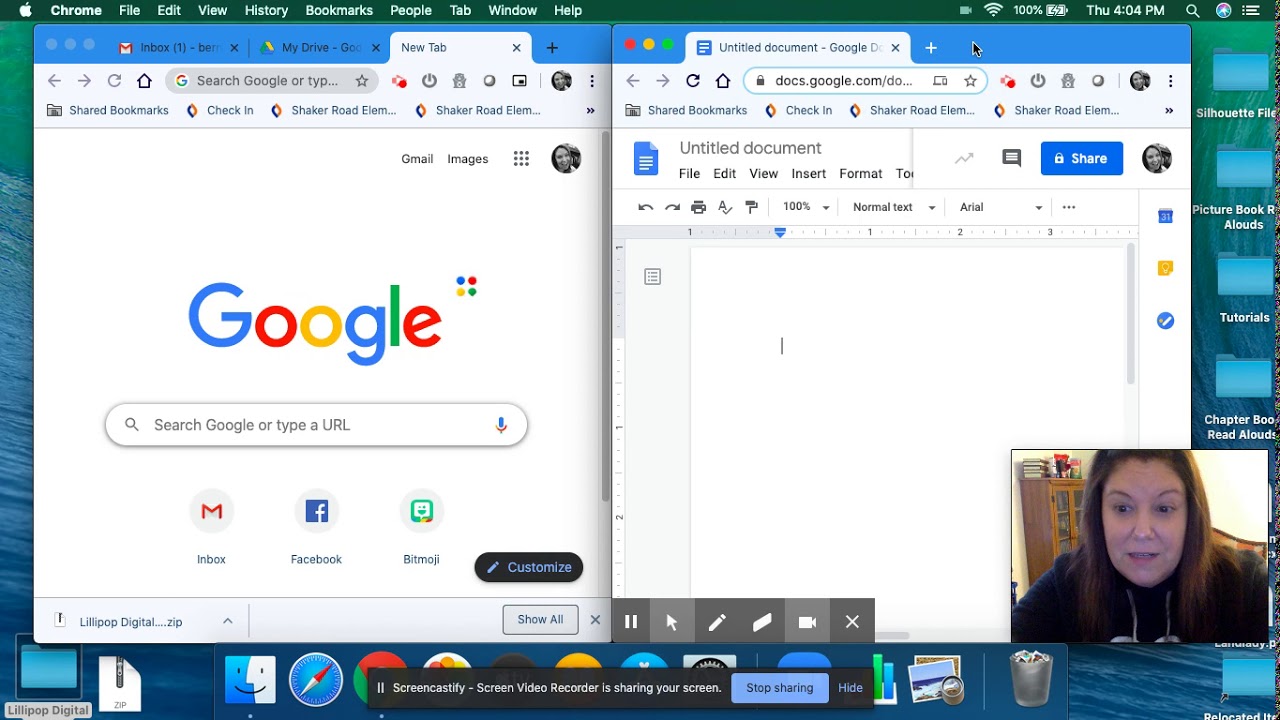Screen dimensions: 1280x720
Task: Open Google apps grid on New Tab
Action: [x=521, y=158]
